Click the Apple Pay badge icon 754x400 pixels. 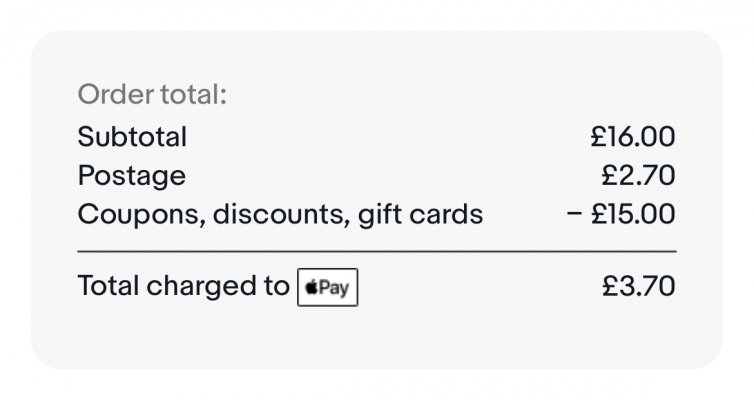point(327,287)
